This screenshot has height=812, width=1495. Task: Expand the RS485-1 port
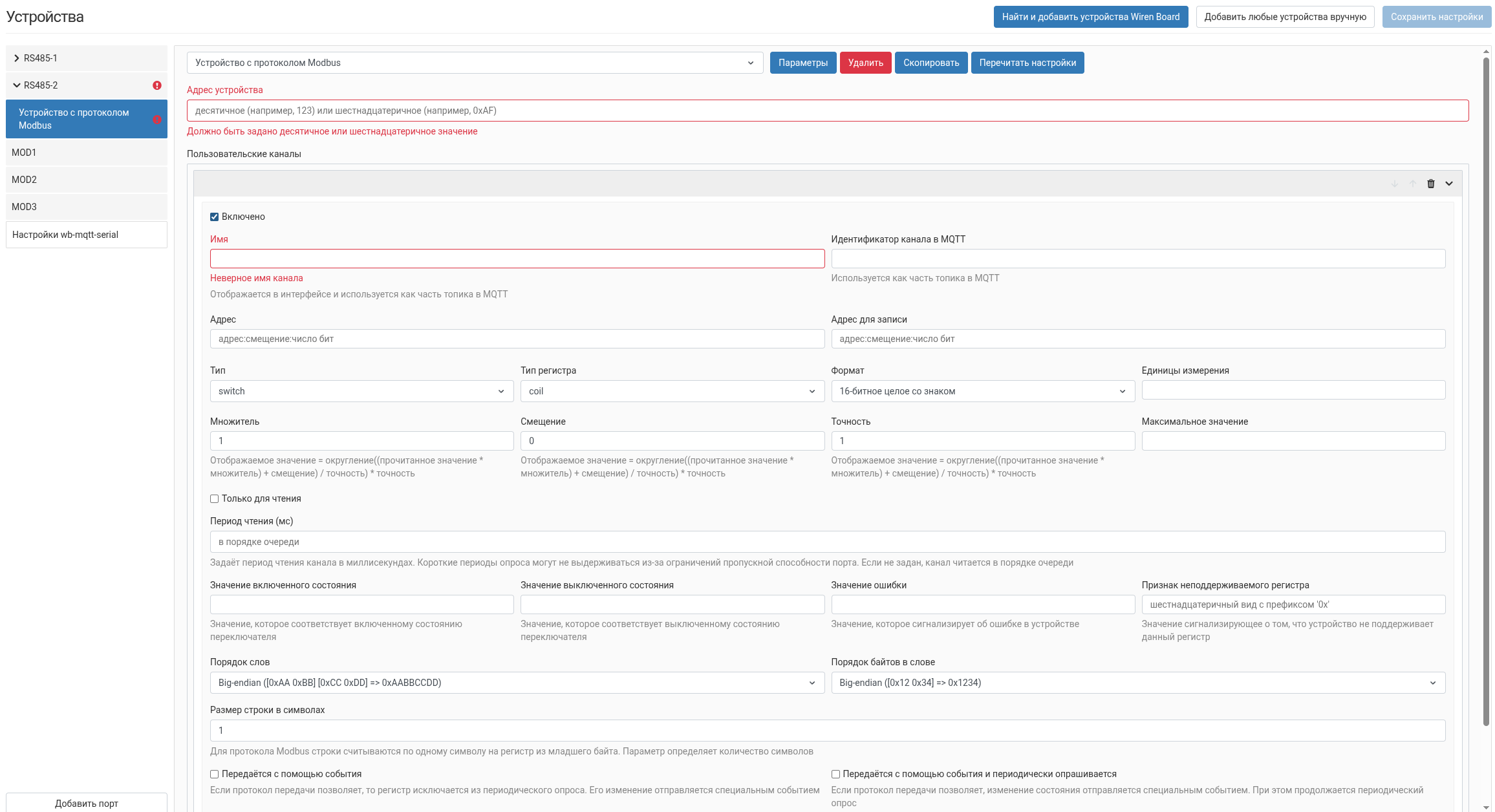(17, 58)
